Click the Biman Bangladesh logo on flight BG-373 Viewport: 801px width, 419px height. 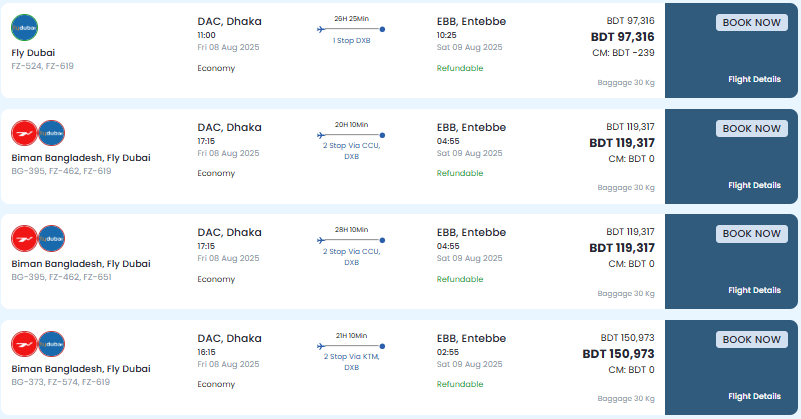(x=25, y=344)
